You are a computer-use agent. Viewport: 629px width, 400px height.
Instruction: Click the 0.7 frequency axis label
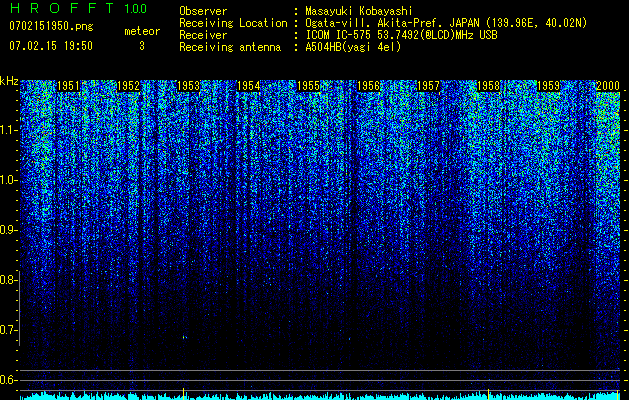coord(8,330)
